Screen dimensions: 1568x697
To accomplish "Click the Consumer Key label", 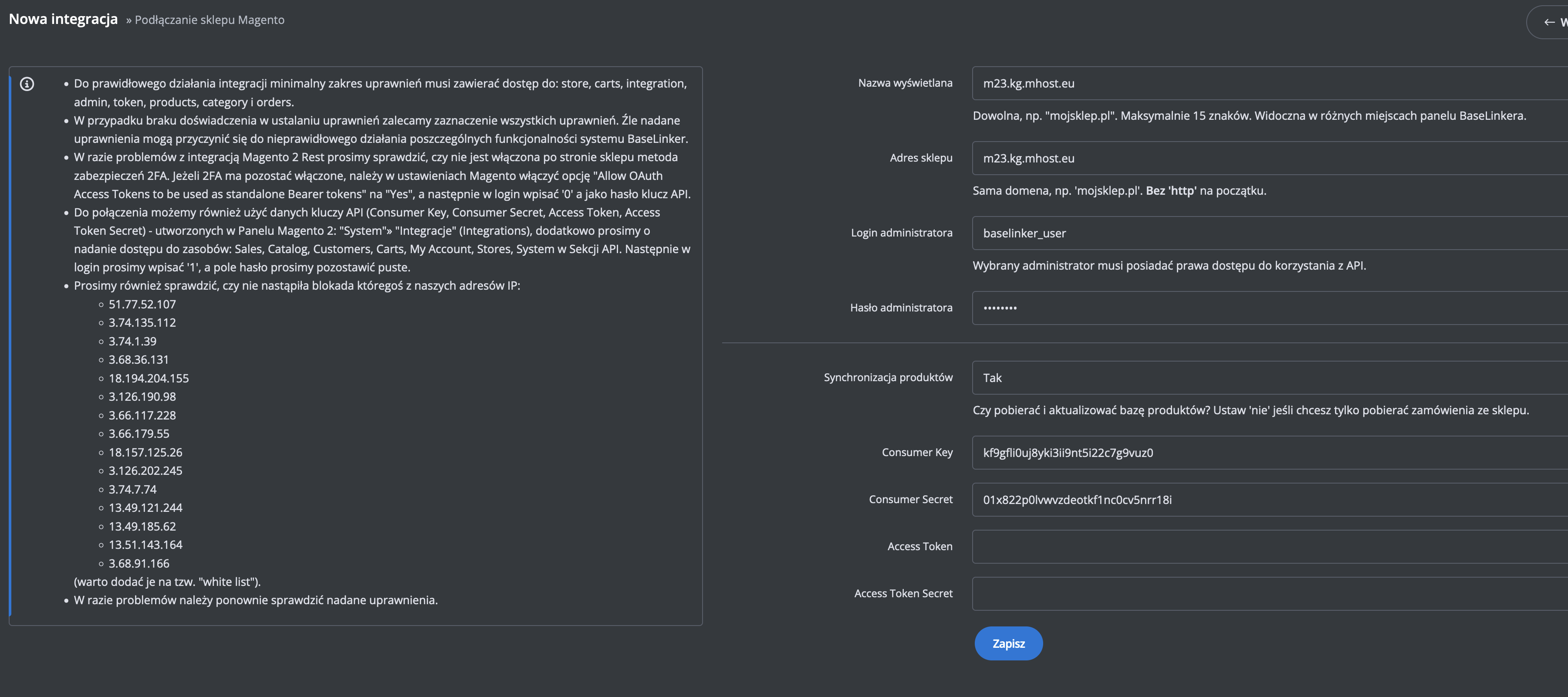I will pyautogui.click(x=917, y=452).
